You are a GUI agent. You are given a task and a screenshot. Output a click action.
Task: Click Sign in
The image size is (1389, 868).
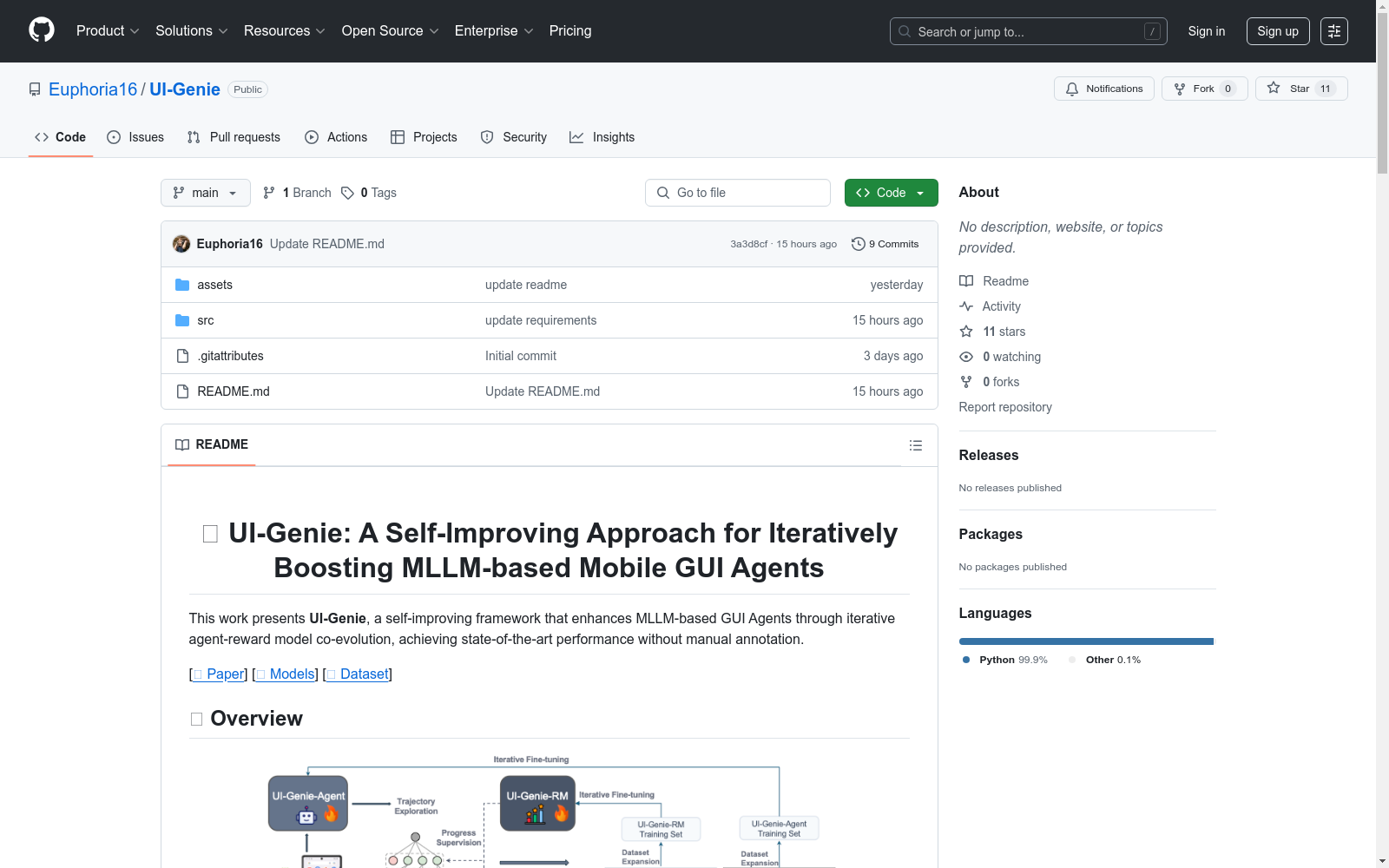point(1207,31)
